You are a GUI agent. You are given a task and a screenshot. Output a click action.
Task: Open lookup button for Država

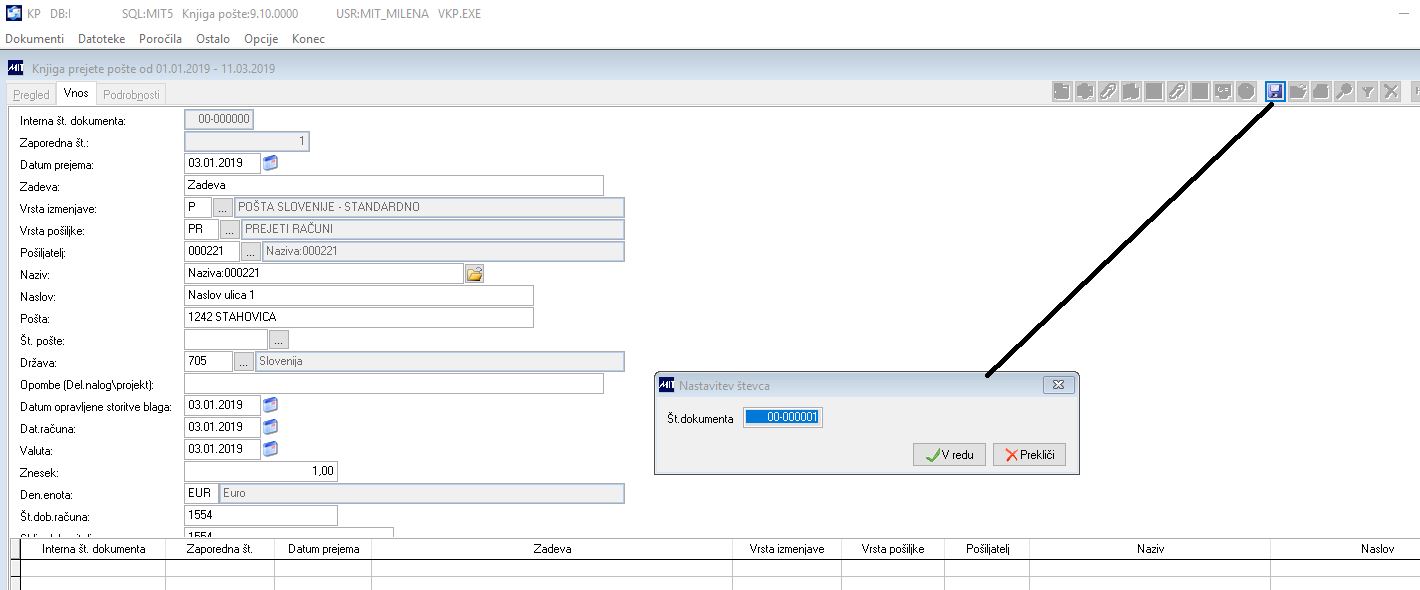click(244, 361)
